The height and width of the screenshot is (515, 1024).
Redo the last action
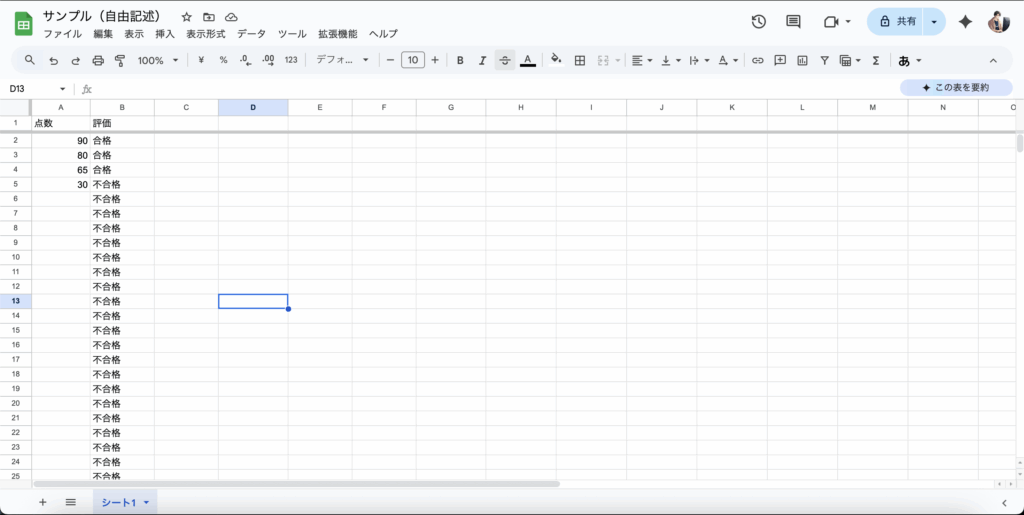tap(76, 61)
